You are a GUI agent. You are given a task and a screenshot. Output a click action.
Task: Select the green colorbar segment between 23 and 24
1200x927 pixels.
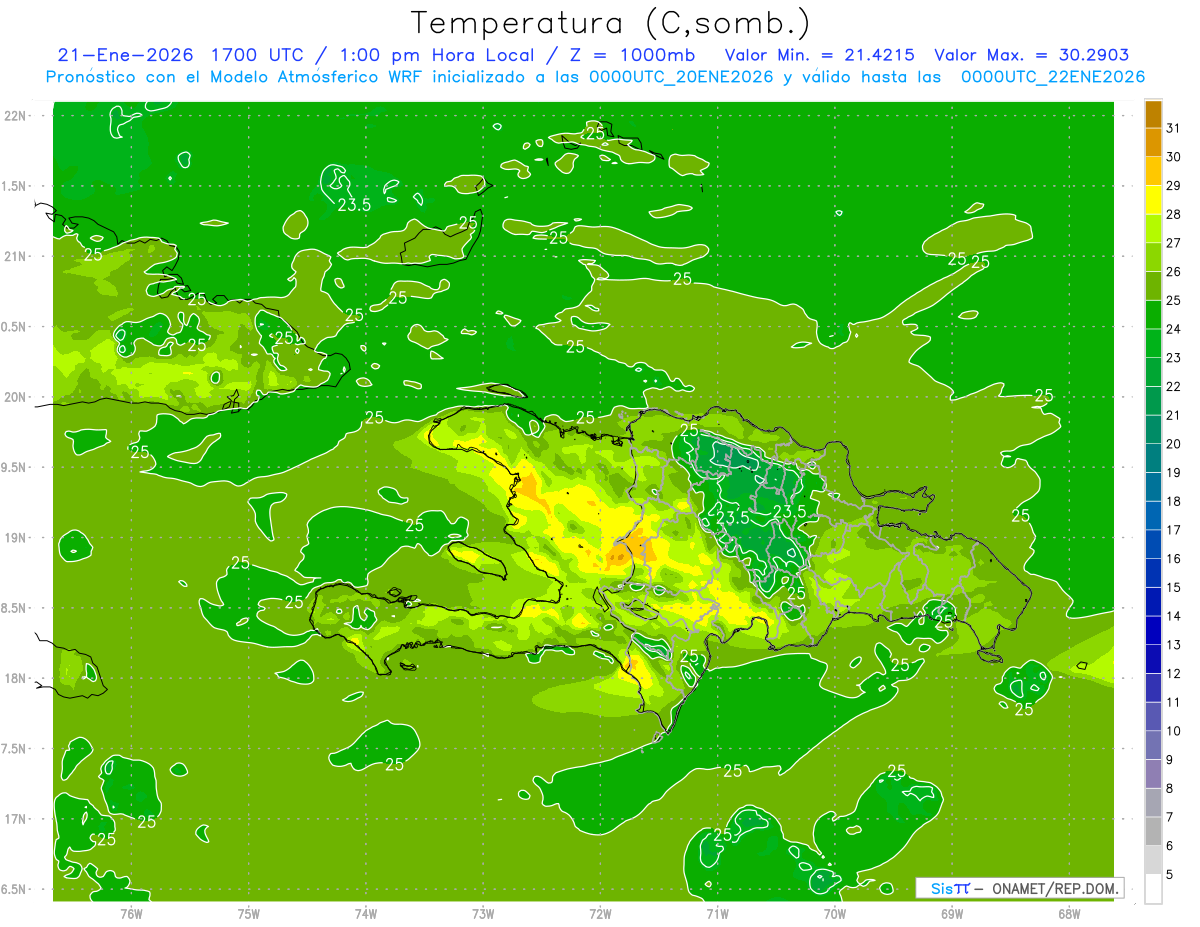pyautogui.click(x=1153, y=343)
